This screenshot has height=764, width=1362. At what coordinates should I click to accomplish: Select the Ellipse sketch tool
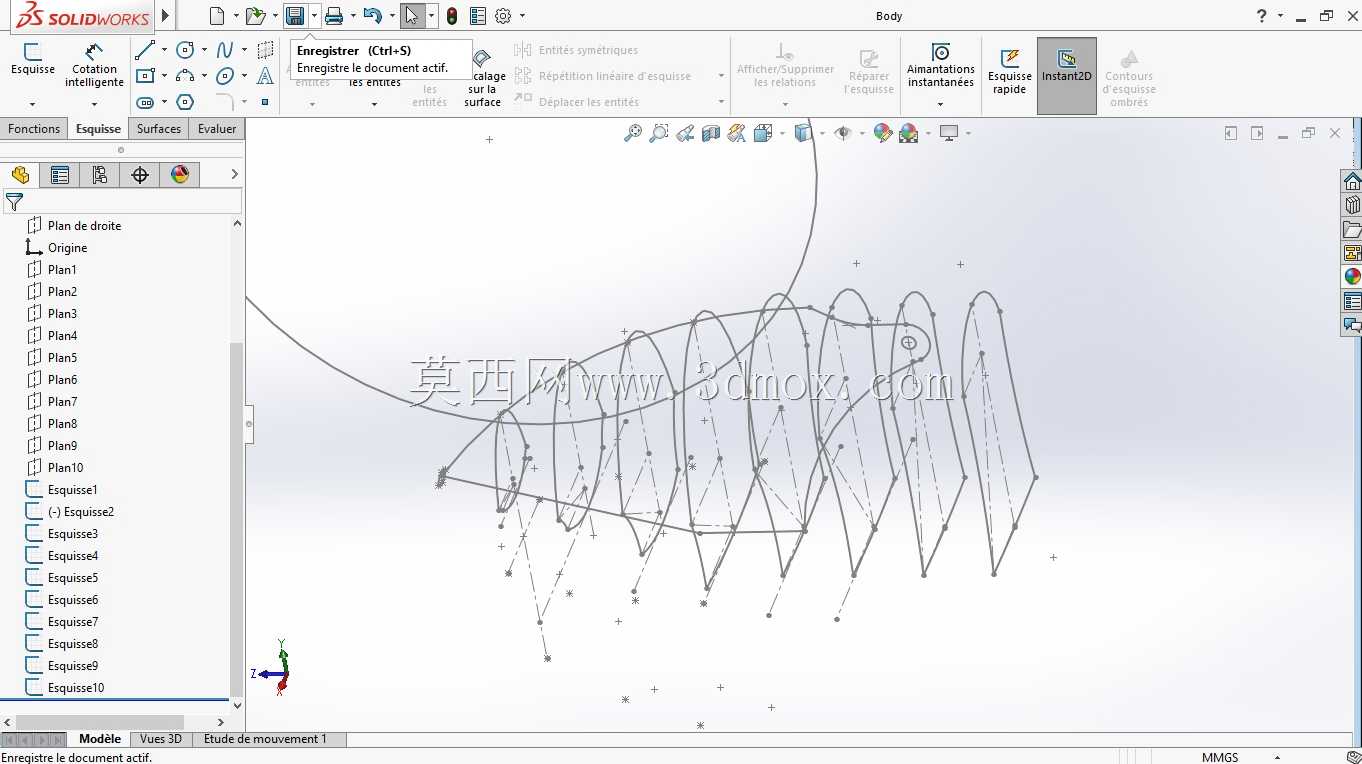tap(225, 76)
